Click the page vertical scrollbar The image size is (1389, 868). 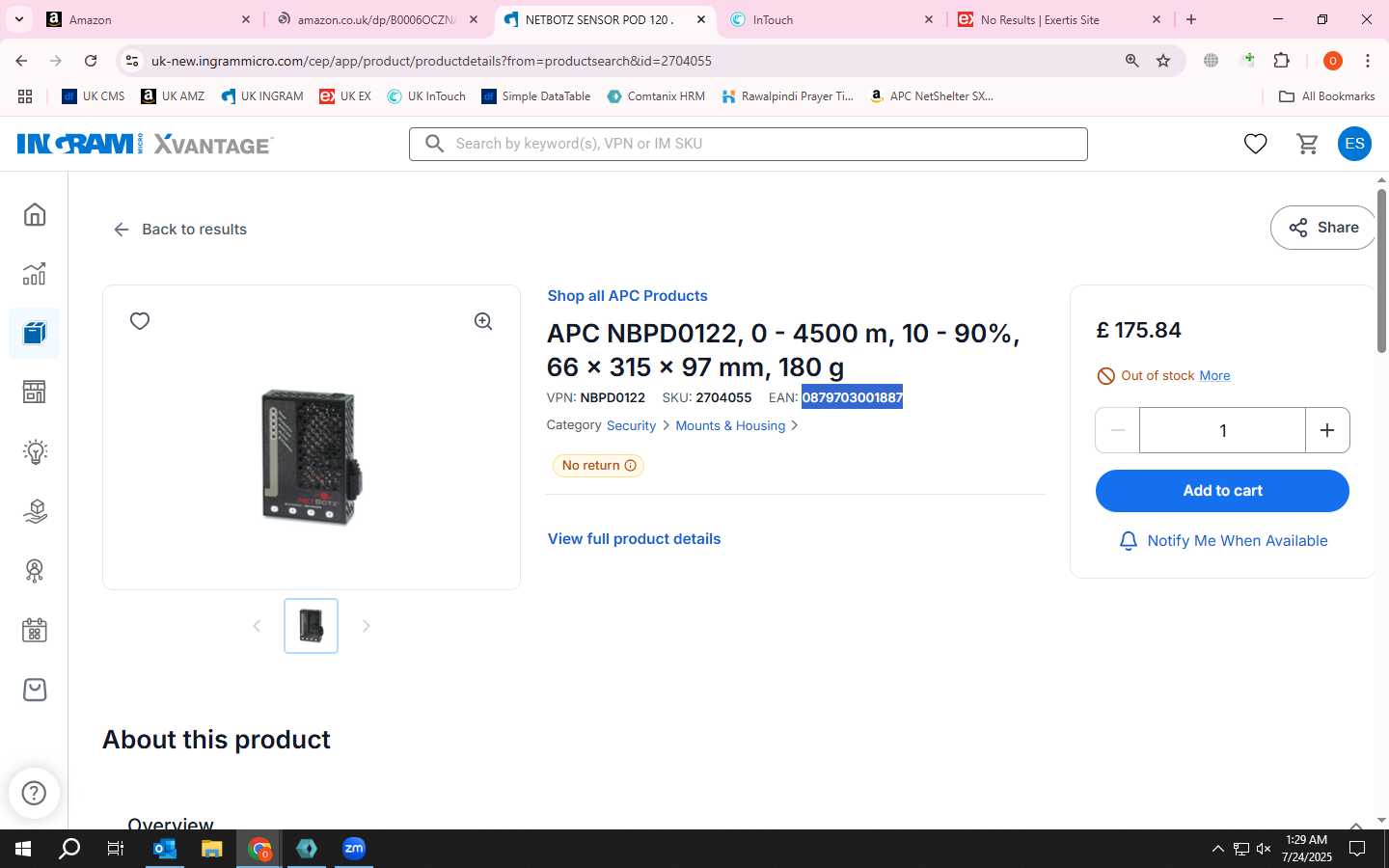coord(1381,270)
